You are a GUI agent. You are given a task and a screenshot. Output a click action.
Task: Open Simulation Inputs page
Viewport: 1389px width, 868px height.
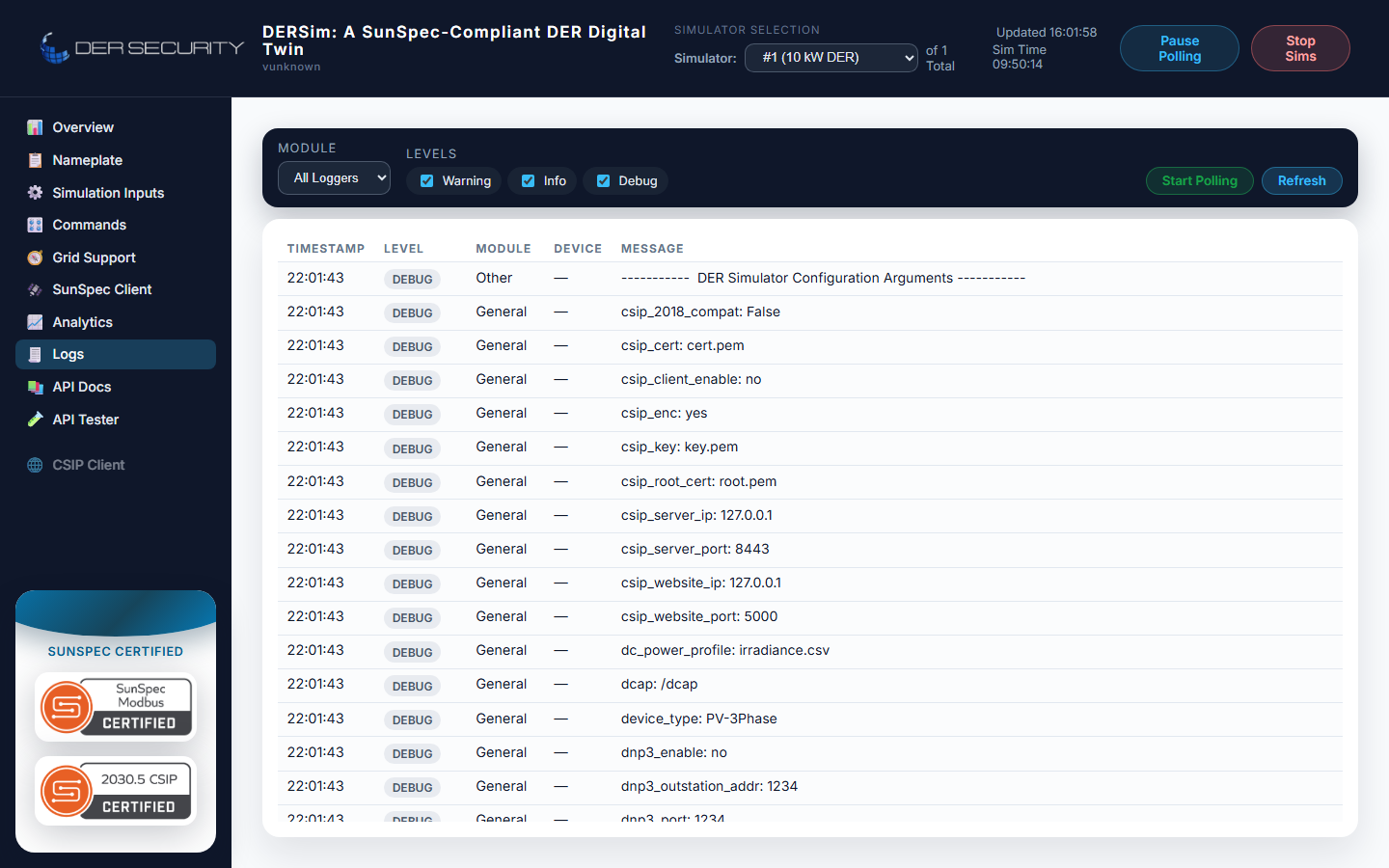pos(116,193)
